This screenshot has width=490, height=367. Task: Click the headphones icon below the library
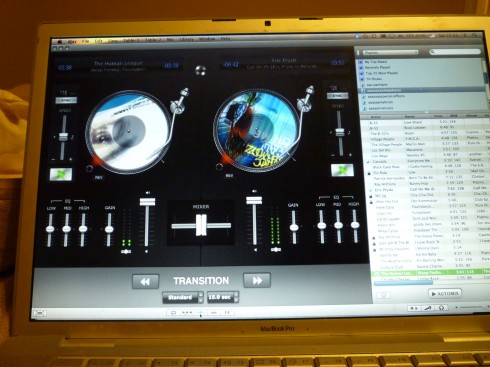pyautogui.click(x=441, y=308)
